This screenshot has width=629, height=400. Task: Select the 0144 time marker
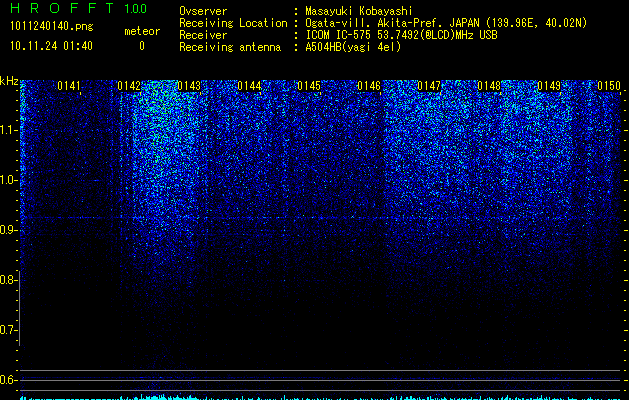pos(249,86)
